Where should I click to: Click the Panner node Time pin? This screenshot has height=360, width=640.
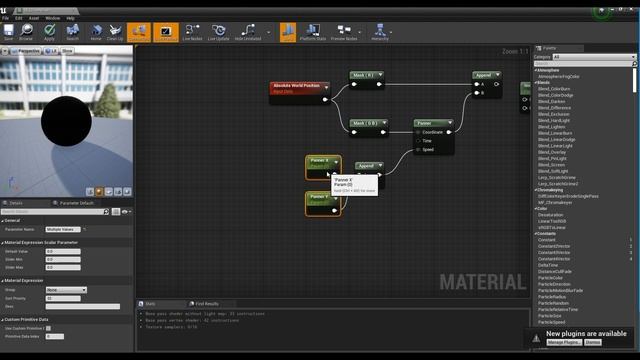[x=418, y=141]
